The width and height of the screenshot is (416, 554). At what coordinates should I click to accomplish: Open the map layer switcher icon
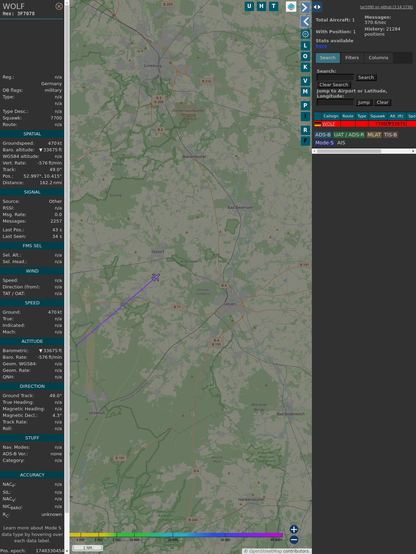pos(291,7)
